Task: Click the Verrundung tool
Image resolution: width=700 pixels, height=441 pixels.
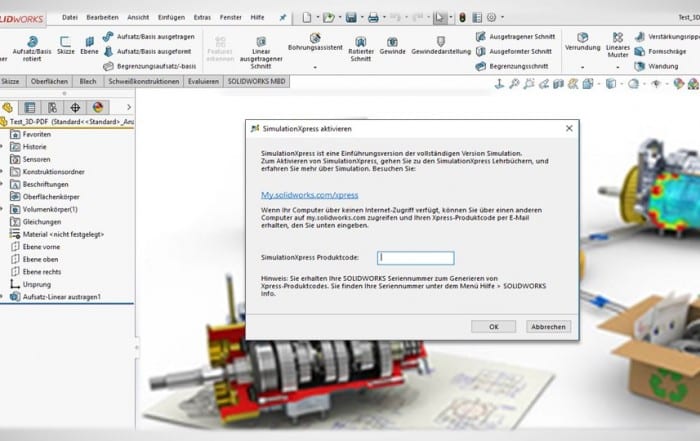Action: (x=582, y=42)
